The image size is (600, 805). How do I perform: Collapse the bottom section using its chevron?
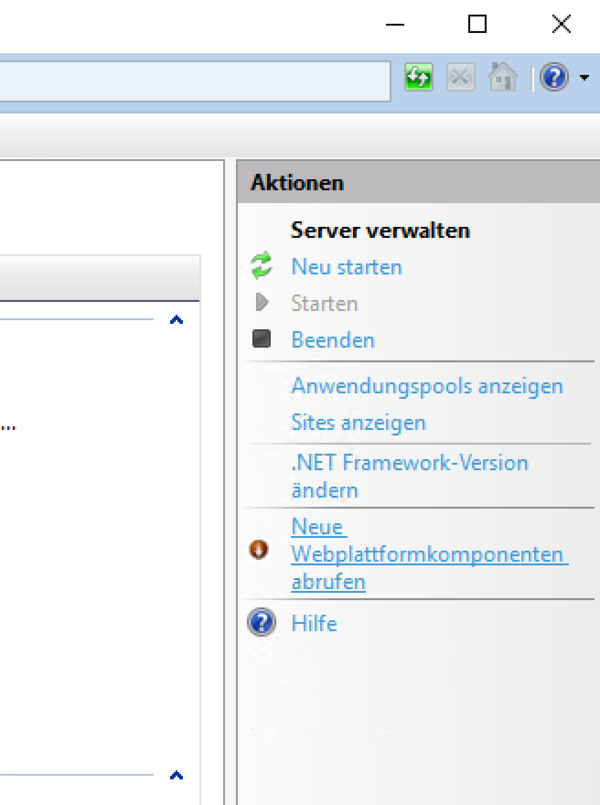(177, 774)
